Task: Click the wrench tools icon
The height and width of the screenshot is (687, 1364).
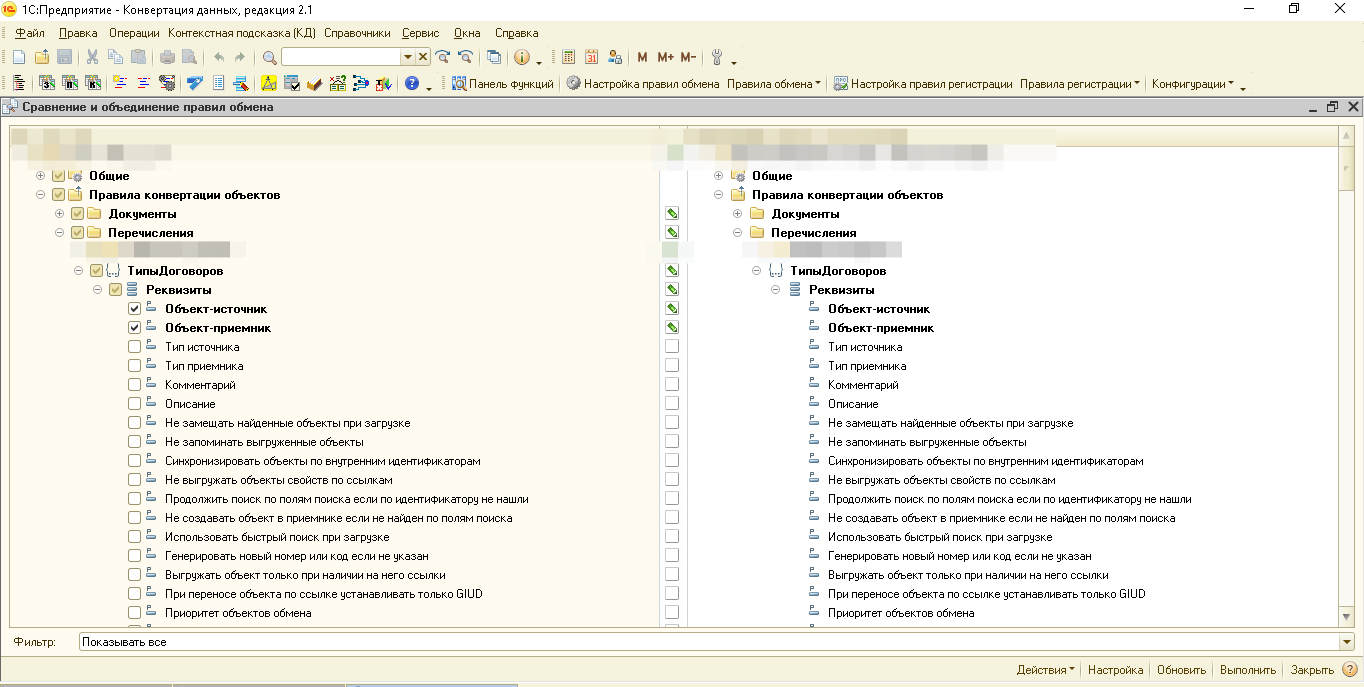Action: [716, 57]
